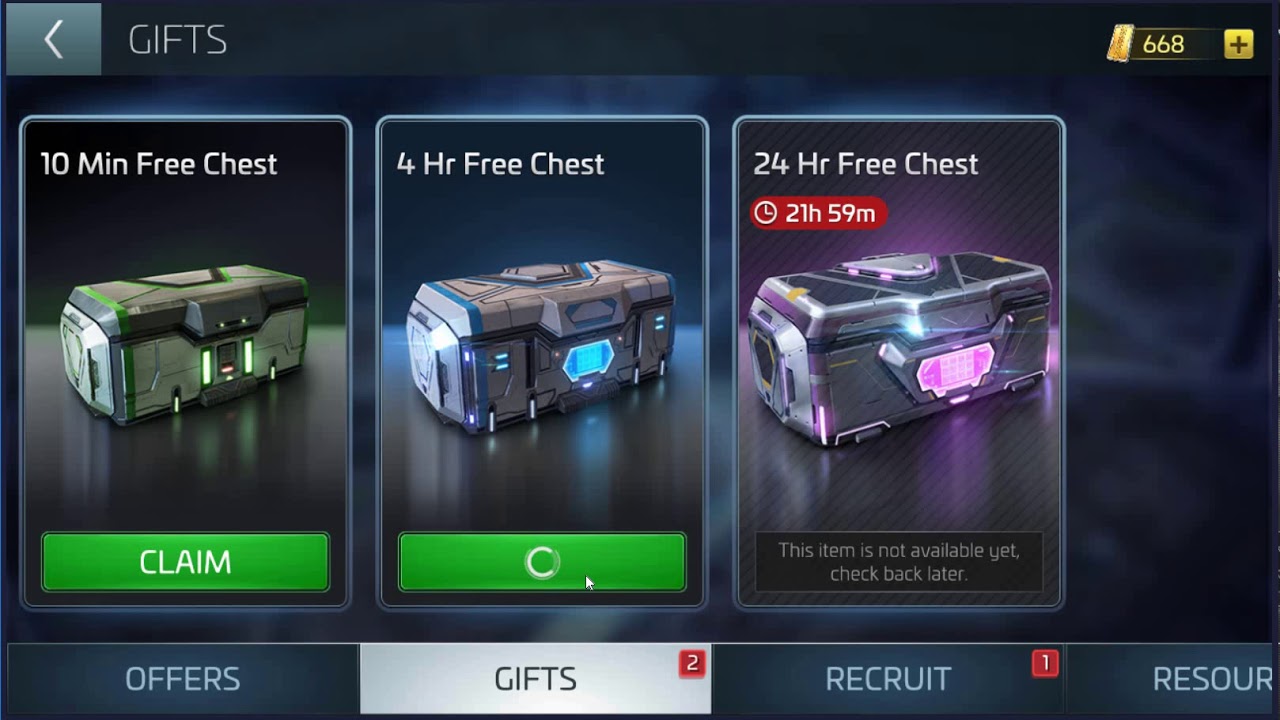This screenshot has height=720, width=1280.
Task: Tap the 24 Hr Free Chest title
Action: (866, 164)
